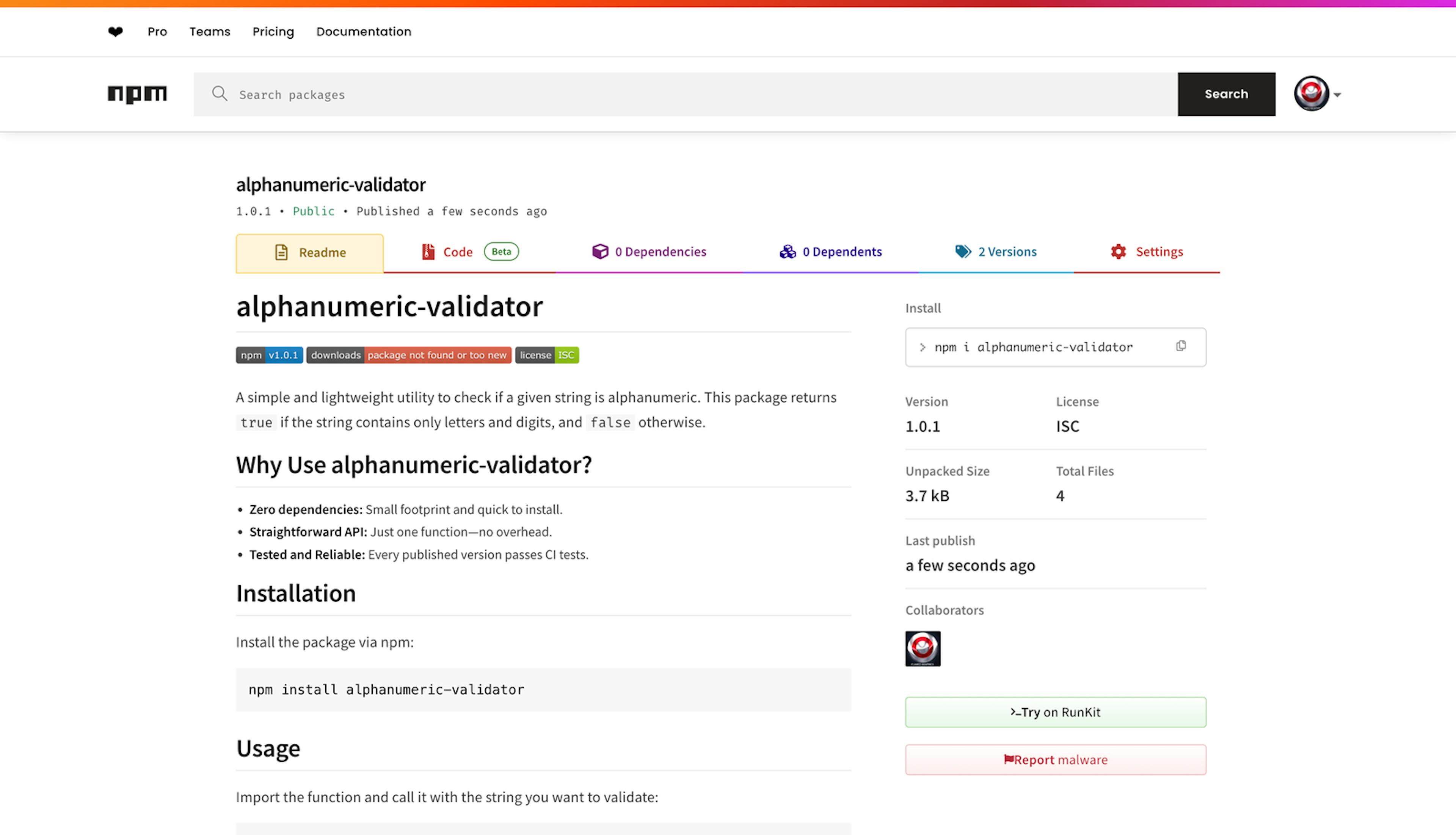Click the black heart icon in top bar
The image size is (1456, 835).
[115, 31]
